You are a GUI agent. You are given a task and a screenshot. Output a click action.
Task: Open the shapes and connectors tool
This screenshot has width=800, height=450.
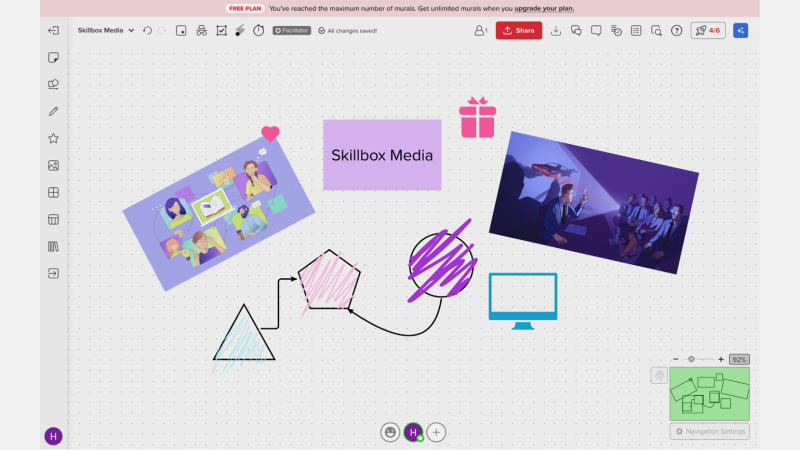pos(53,84)
